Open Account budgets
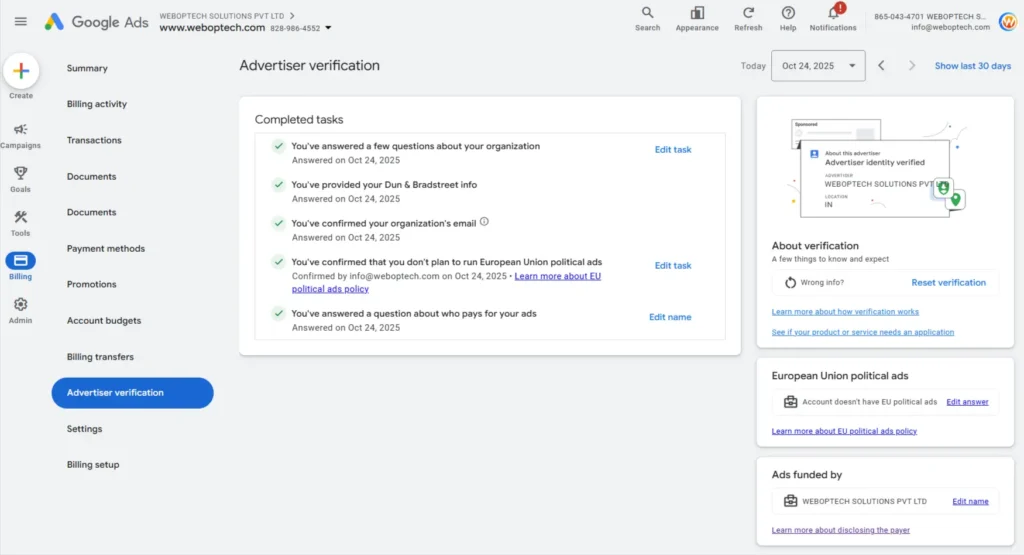This screenshot has height=555, width=1024. pos(104,321)
